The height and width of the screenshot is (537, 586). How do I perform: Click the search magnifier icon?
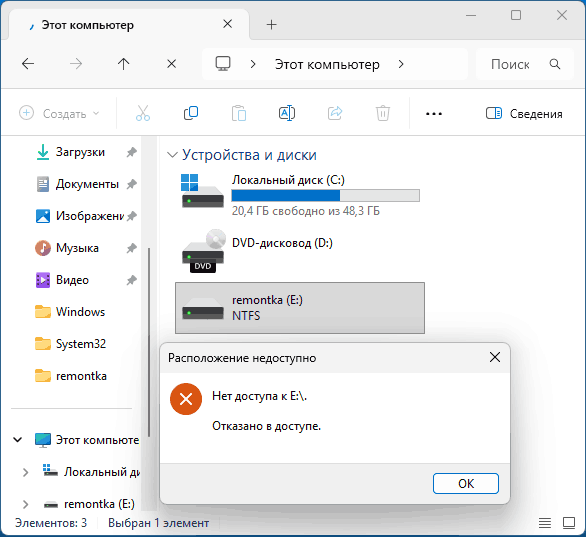[555, 64]
